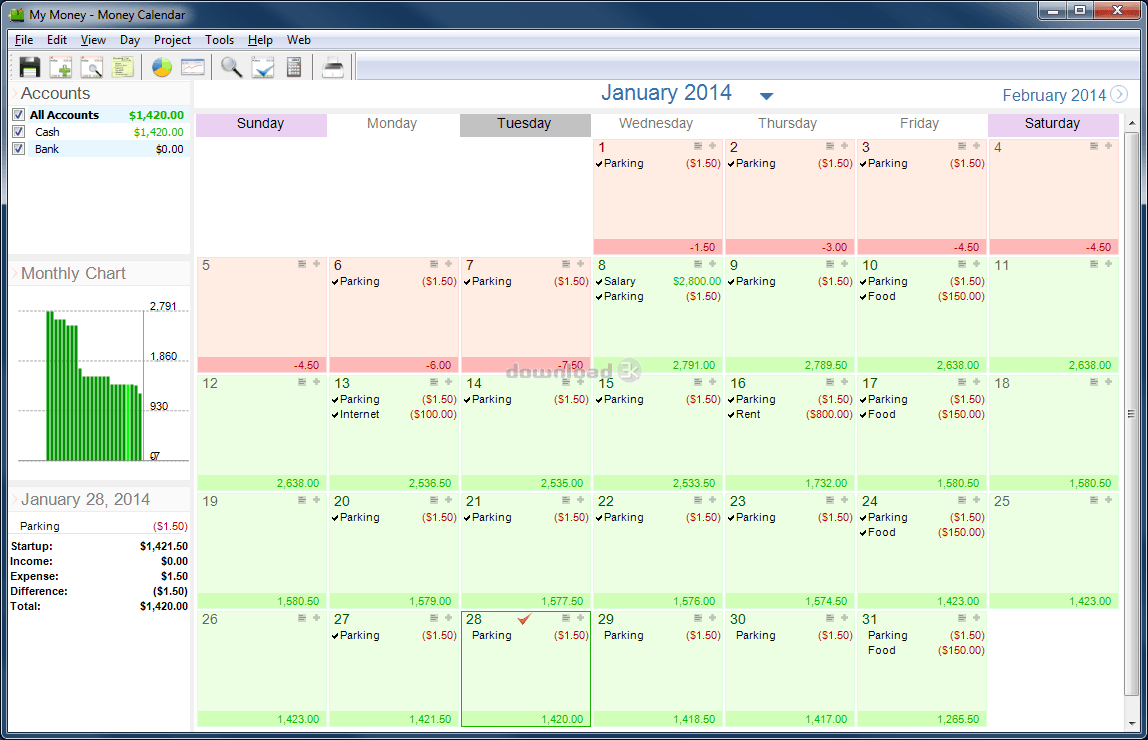
Task: Click the magnifying glass search icon
Action: 232,67
